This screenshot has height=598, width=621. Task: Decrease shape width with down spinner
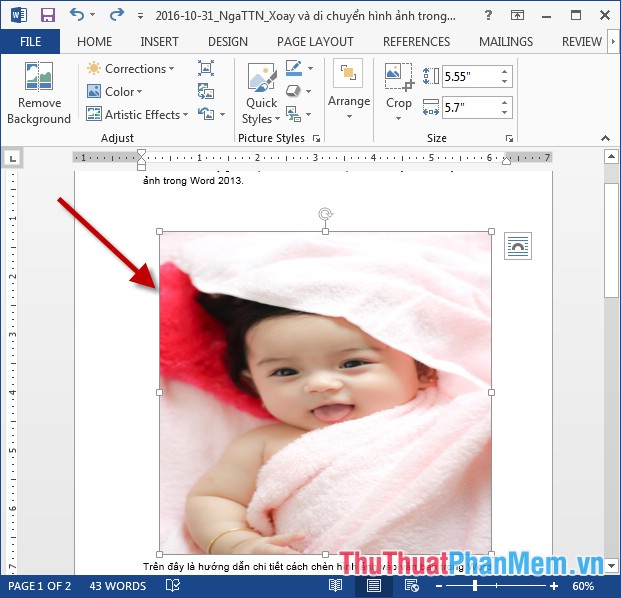tap(504, 112)
